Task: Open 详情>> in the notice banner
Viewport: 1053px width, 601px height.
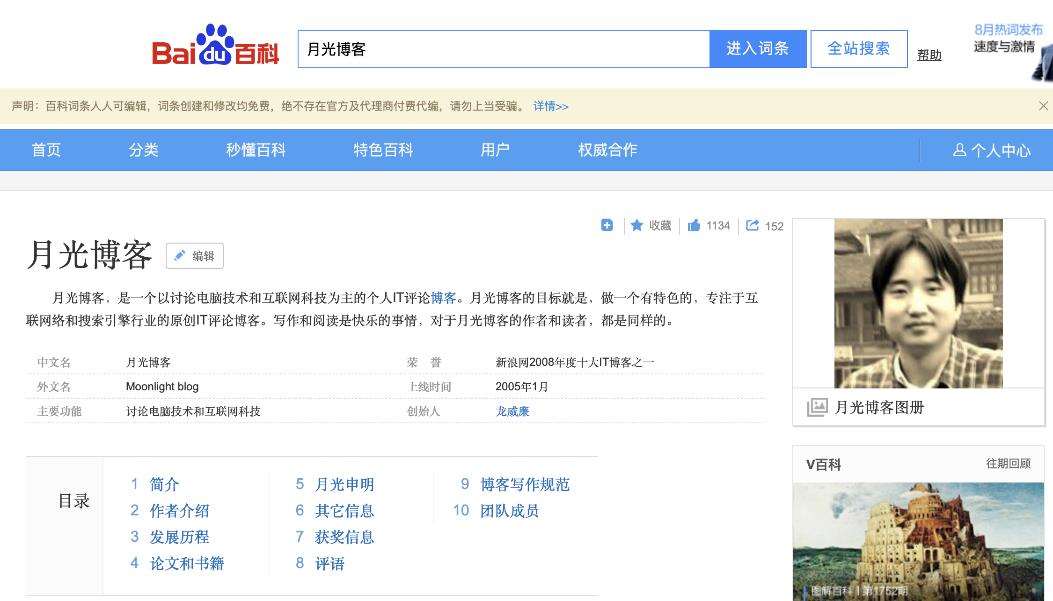Action: [551, 106]
